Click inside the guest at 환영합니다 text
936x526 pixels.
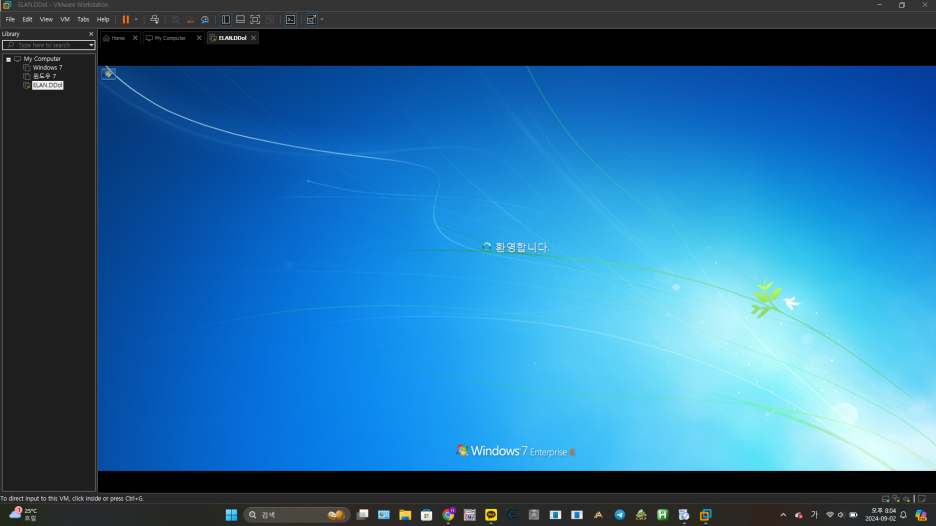[x=522, y=247]
